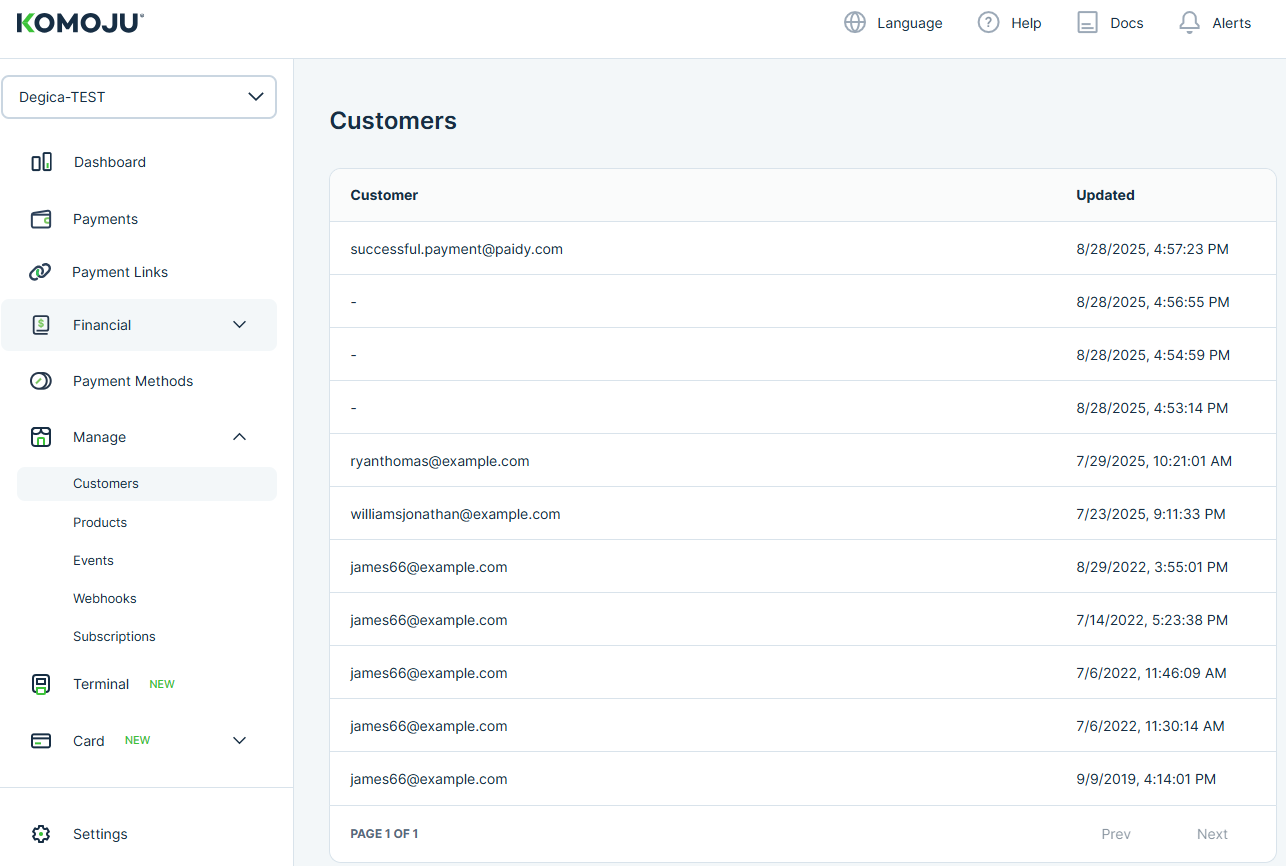Open the dash row updated 4:53:14 PM

pos(803,408)
